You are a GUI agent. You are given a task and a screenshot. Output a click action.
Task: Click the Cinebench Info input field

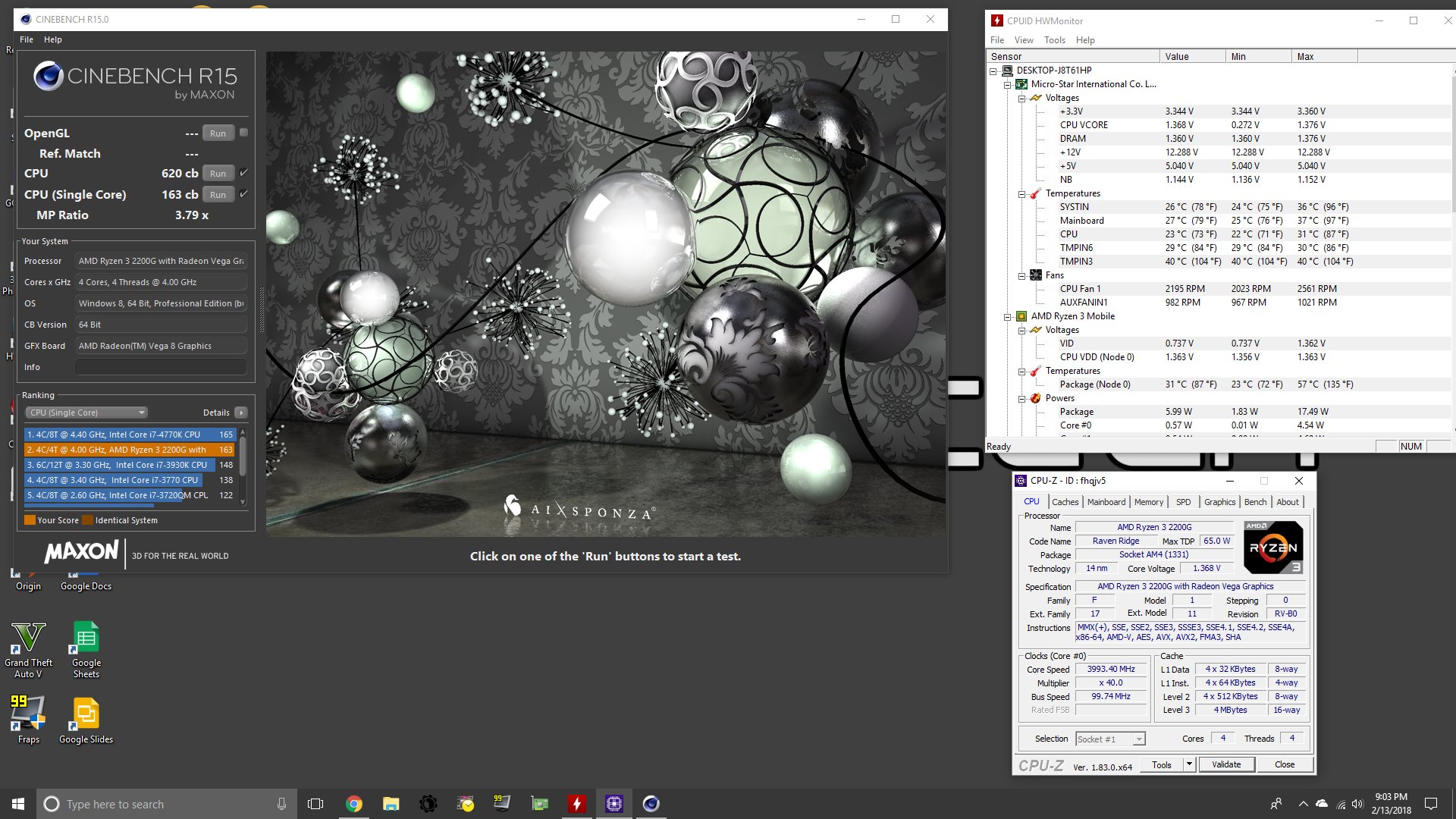161,367
